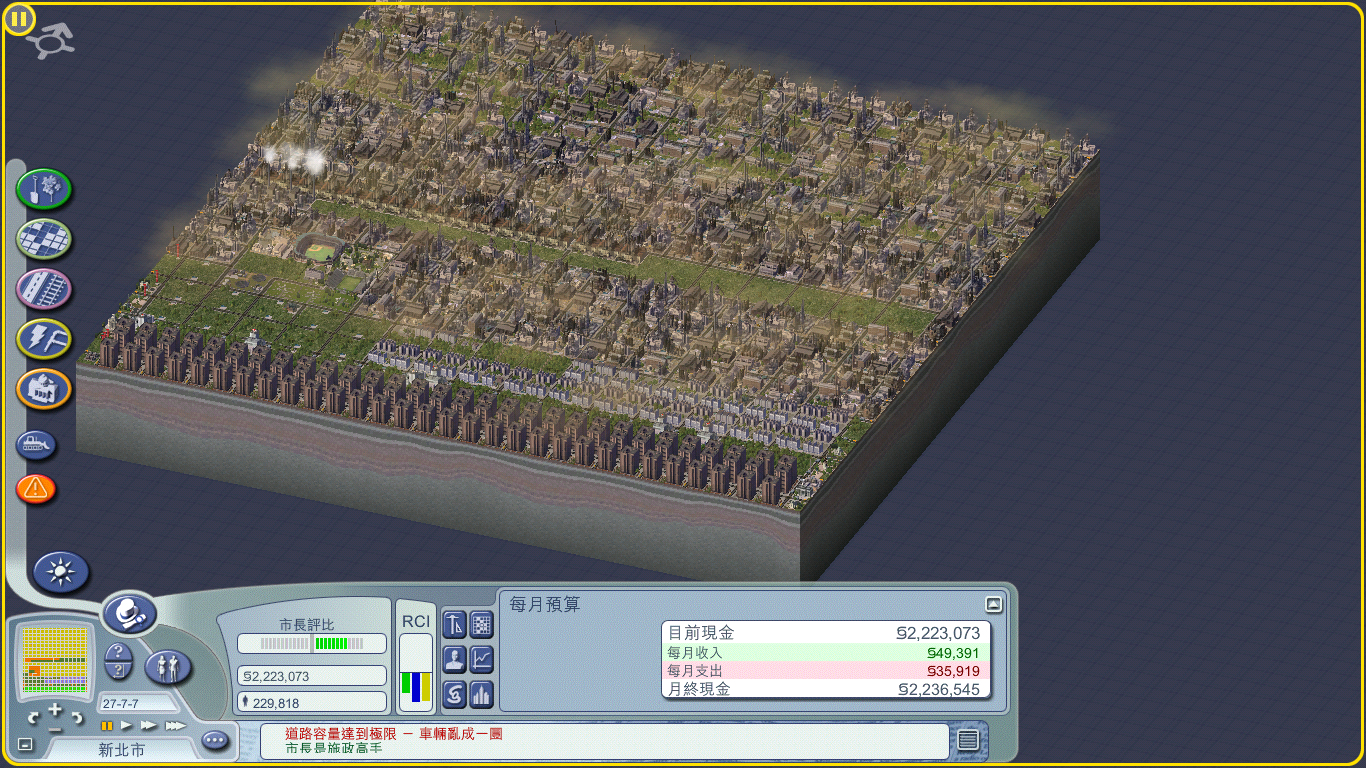Viewport: 1366px width, 768px height.
Task: Open the ordinances panel with the drafting tools icon
Action: coord(454,625)
